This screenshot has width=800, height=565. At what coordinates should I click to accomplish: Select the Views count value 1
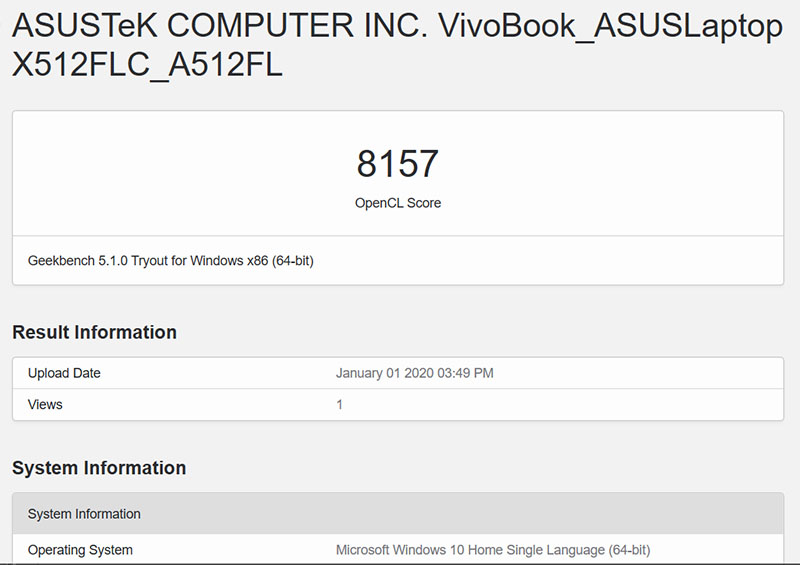point(339,405)
